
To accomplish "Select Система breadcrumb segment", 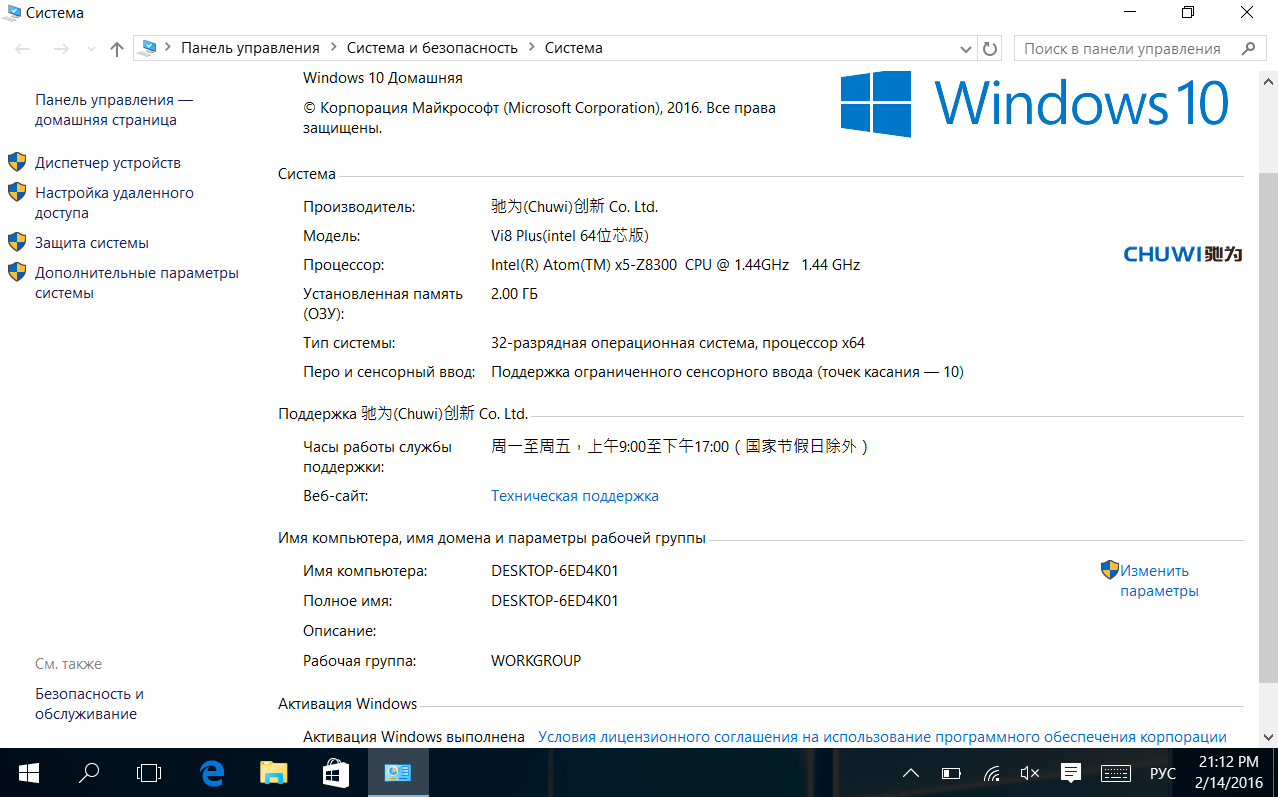I will coord(574,48).
